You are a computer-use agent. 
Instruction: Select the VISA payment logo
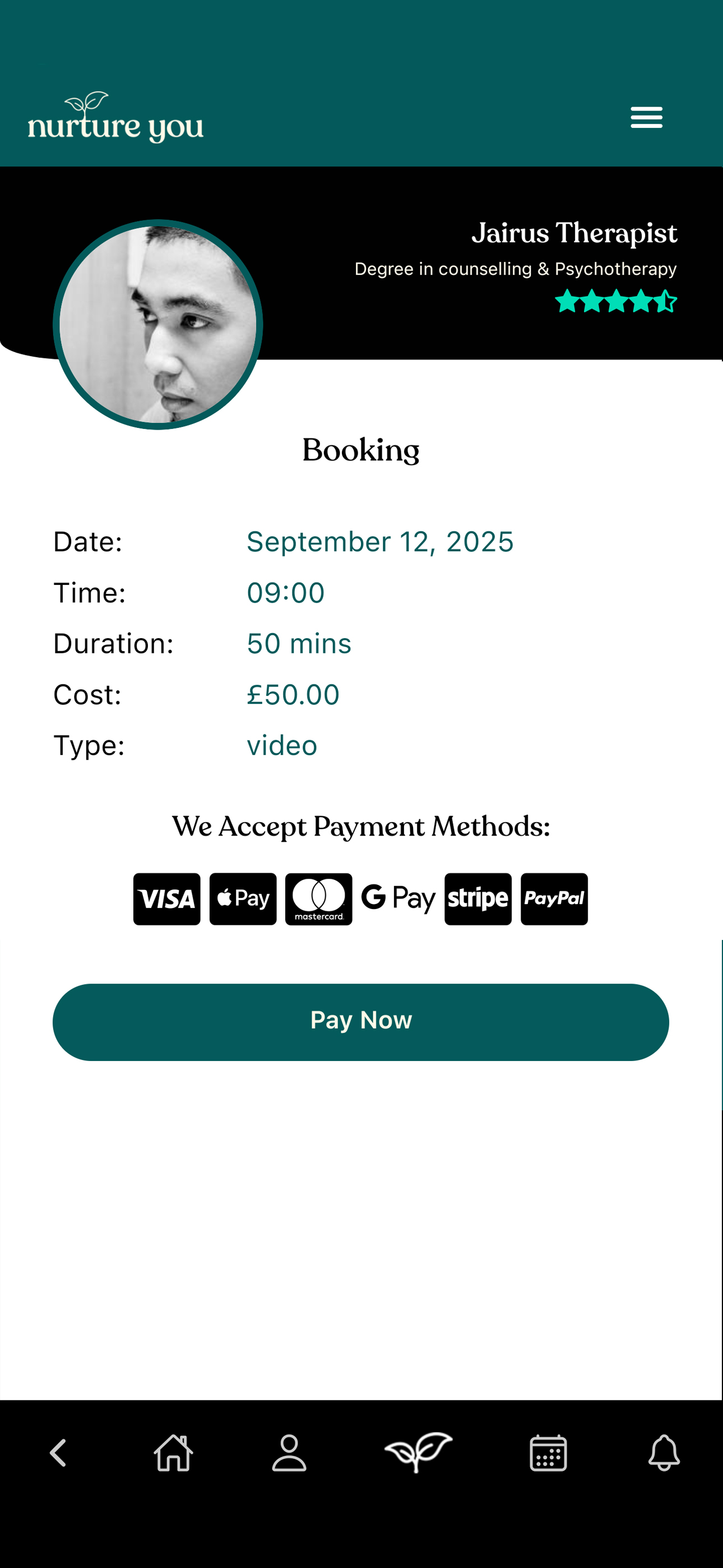[167, 899]
